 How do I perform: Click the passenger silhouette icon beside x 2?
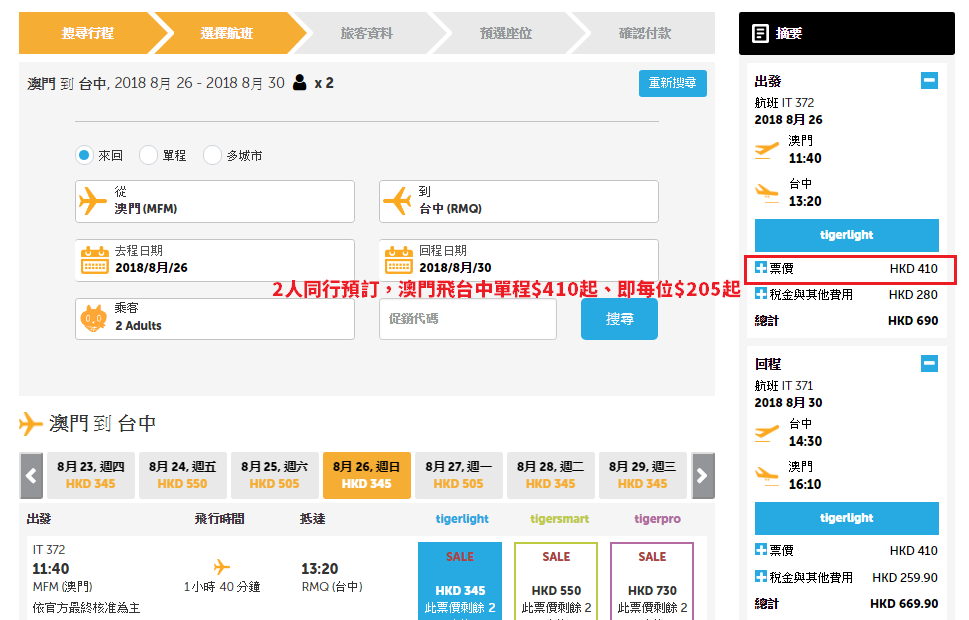[x=300, y=83]
